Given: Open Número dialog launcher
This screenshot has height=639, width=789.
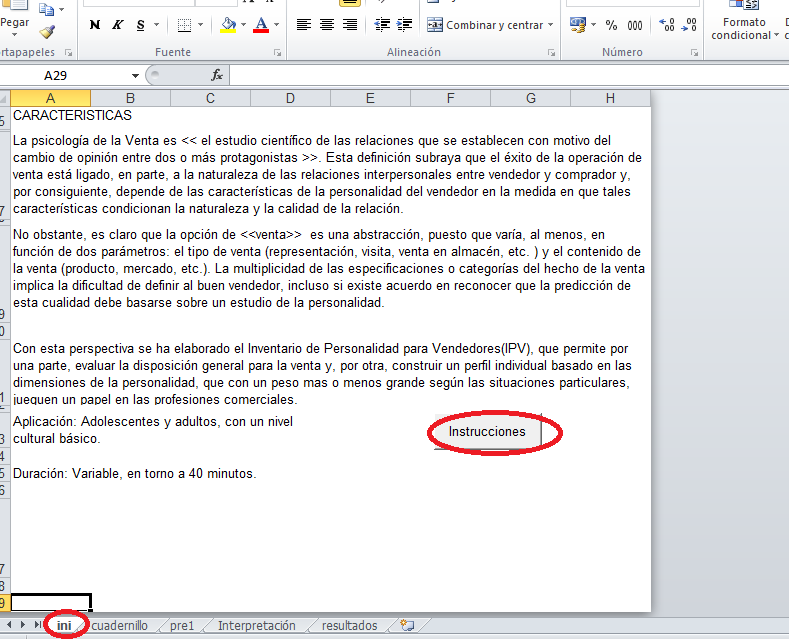Looking at the screenshot, I should (694, 52).
